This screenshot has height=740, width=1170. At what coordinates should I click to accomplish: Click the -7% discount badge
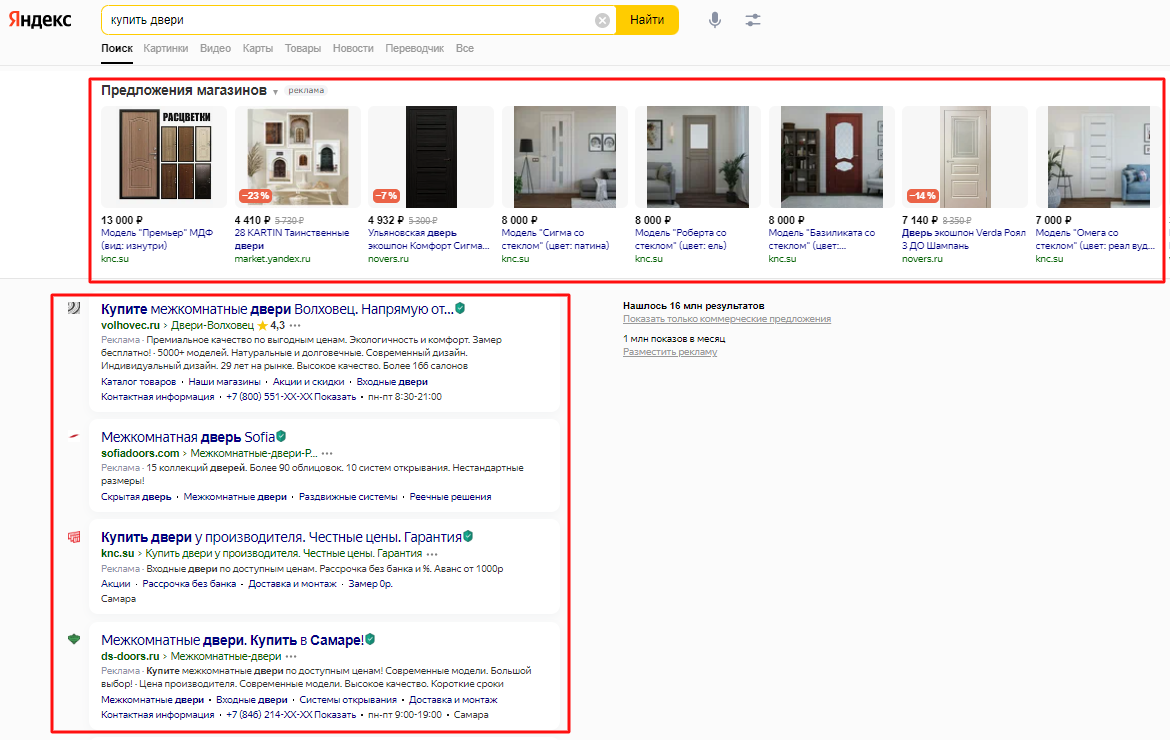coord(386,195)
